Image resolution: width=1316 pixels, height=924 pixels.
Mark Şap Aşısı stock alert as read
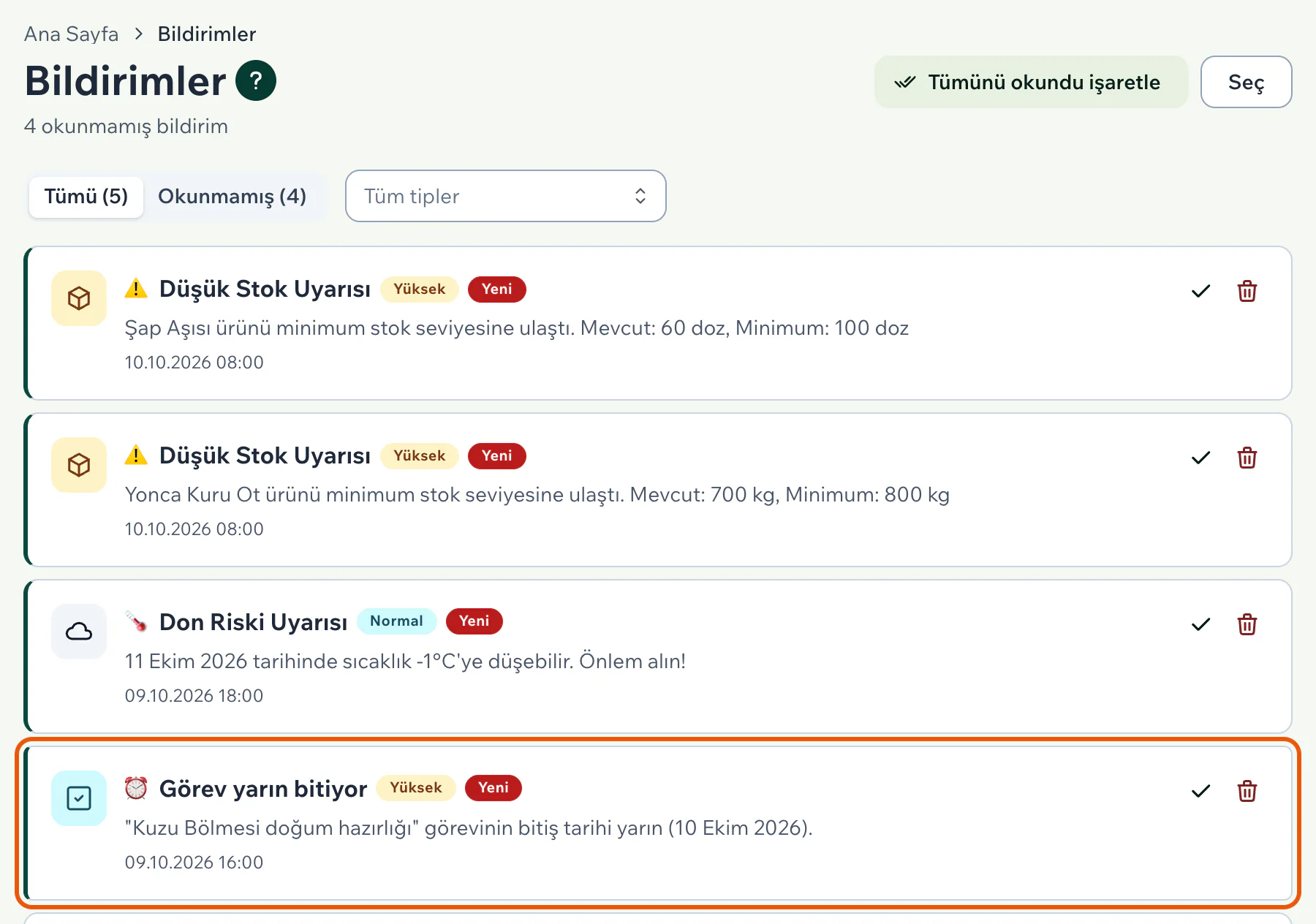[x=1200, y=291]
